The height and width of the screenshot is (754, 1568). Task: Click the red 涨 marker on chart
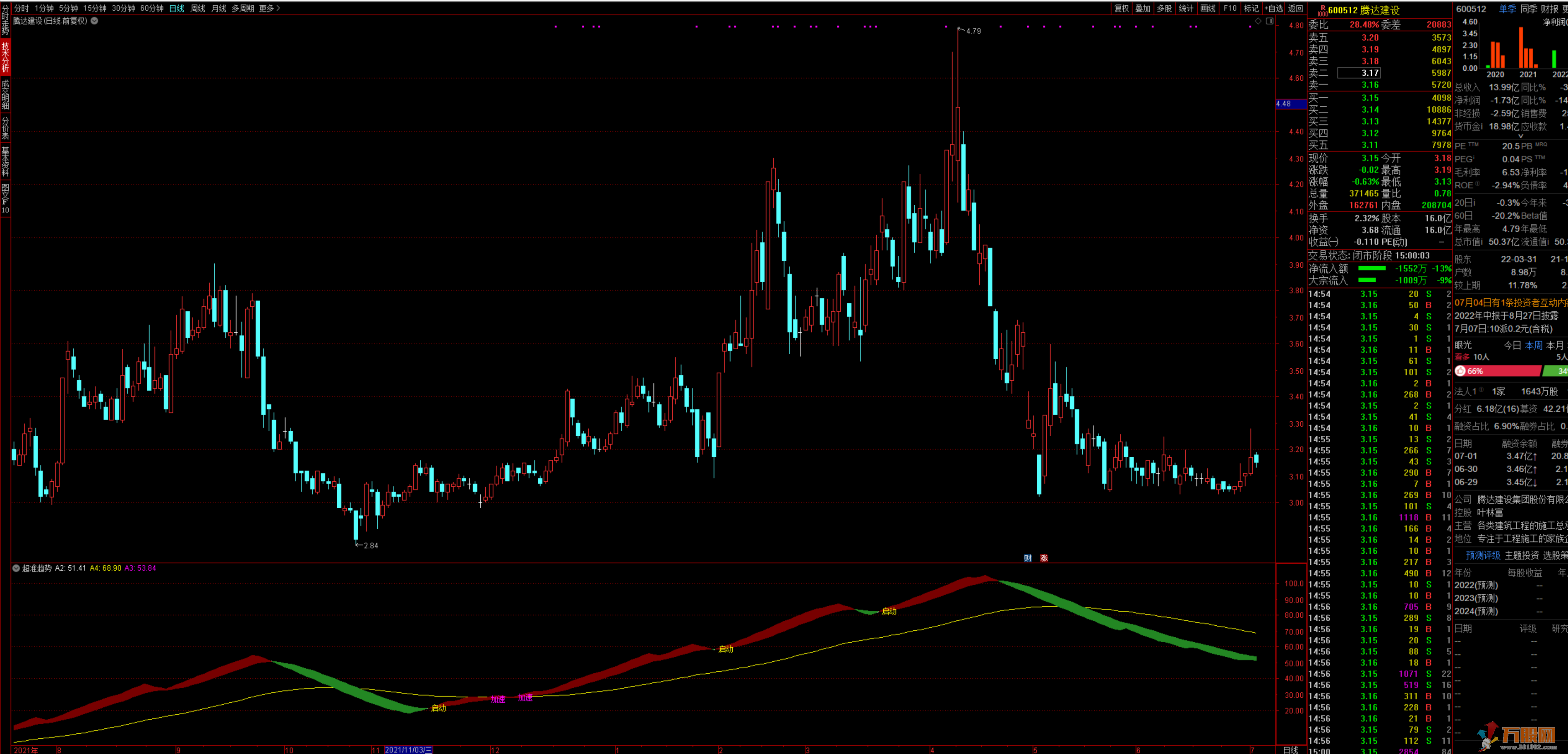(x=1044, y=558)
